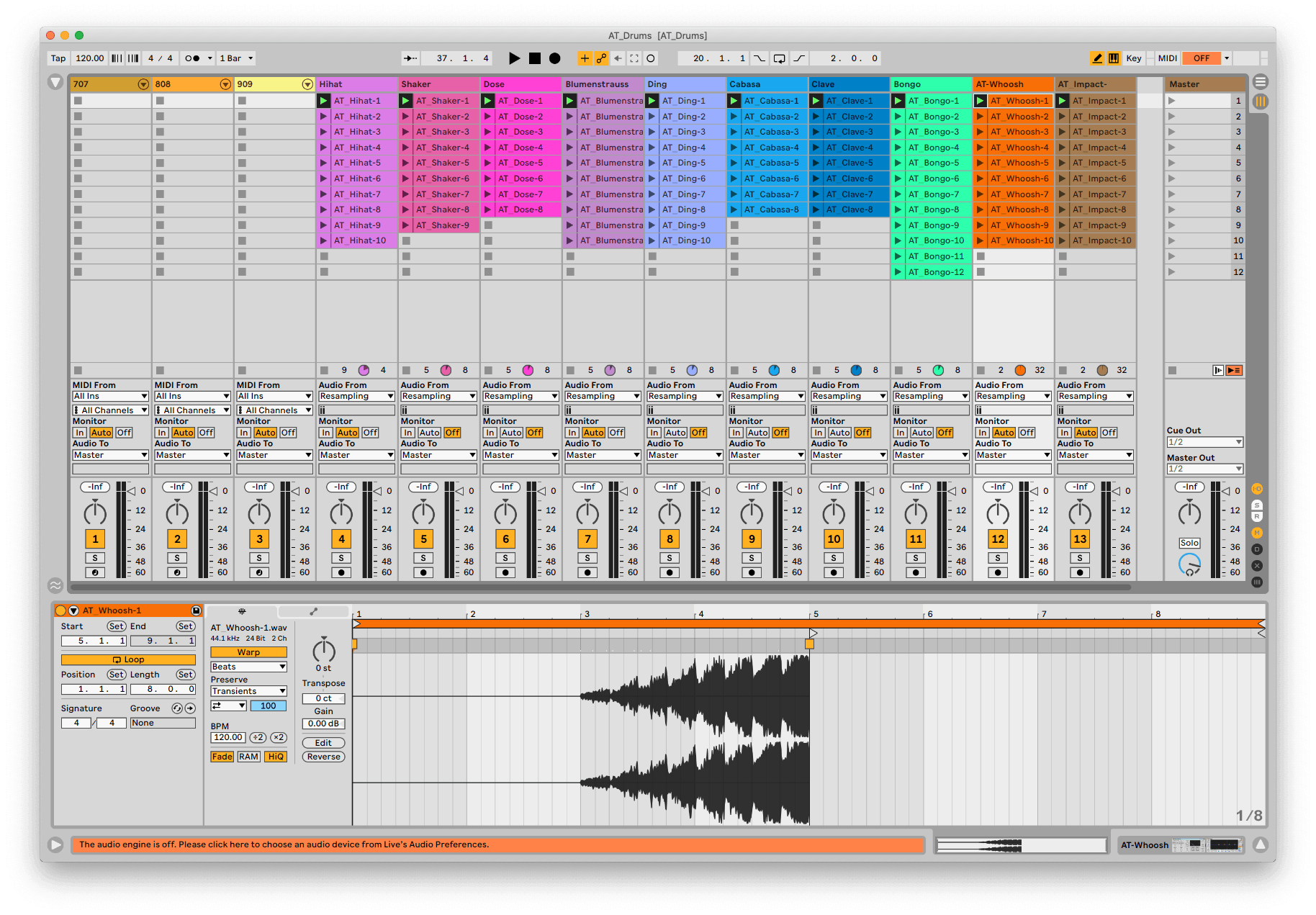The height and width of the screenshot is (915, 1316).
Task: Click the Reverse button for the sample
Action: pyautogui.click(x=323, y=757)
